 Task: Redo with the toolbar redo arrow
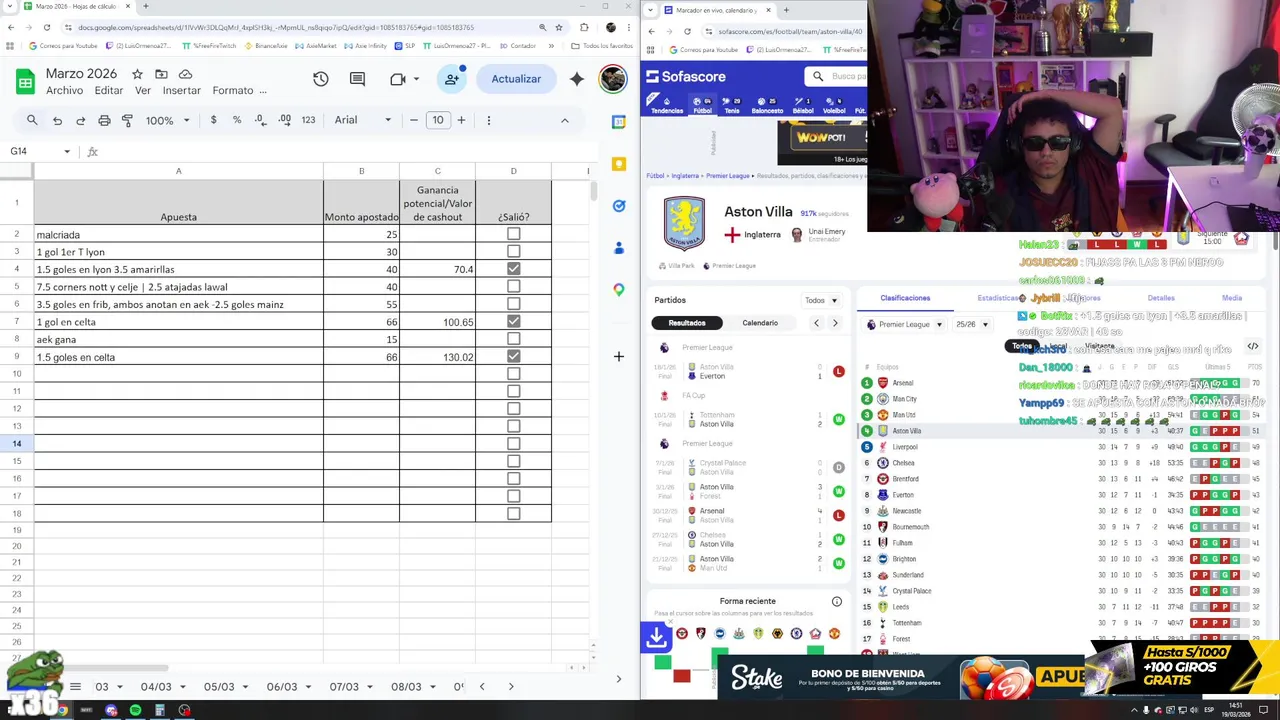pyautogui.click(x=81, y=120)
